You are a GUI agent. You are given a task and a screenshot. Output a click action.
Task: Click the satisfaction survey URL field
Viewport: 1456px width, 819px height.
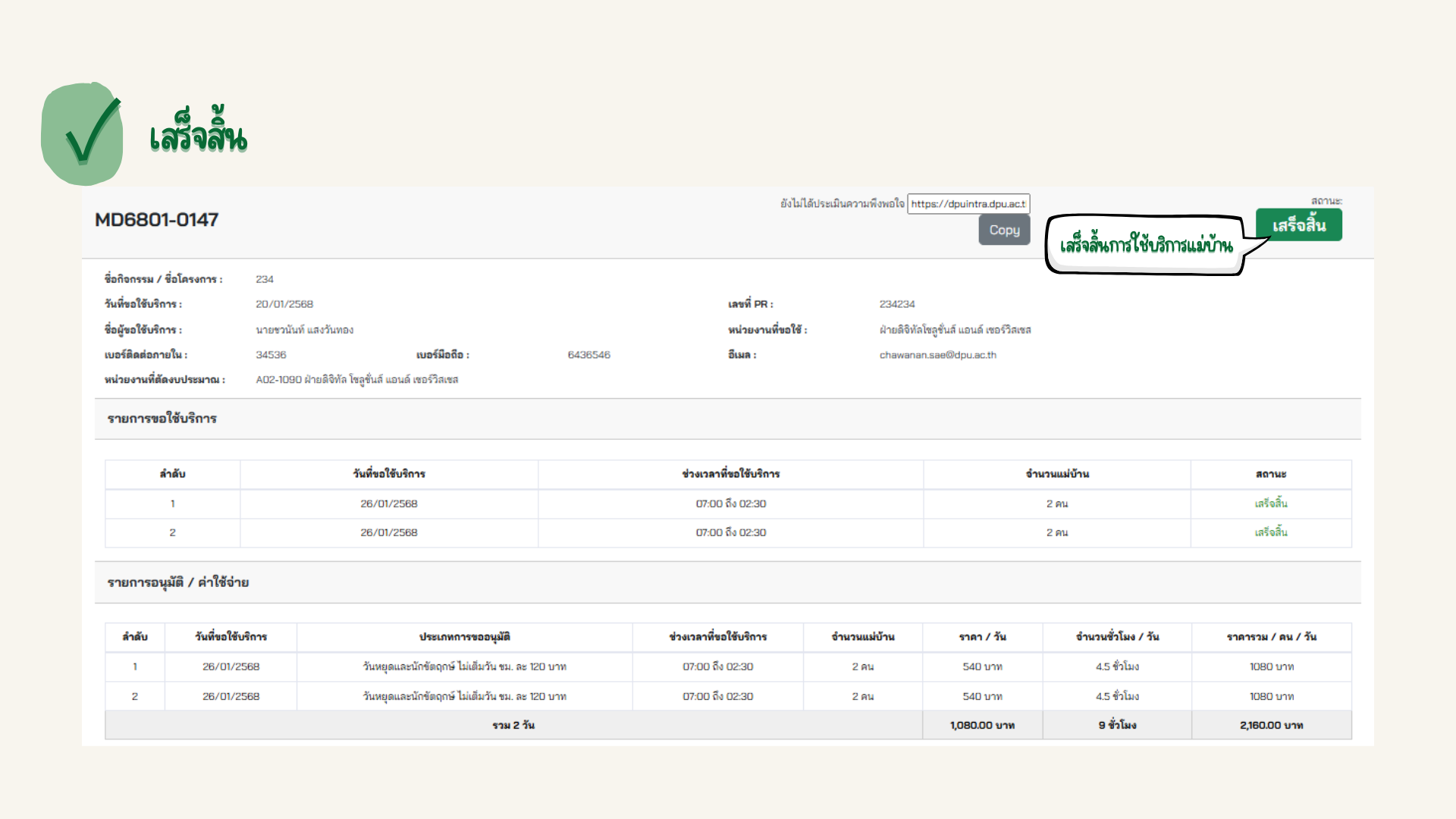968,204
